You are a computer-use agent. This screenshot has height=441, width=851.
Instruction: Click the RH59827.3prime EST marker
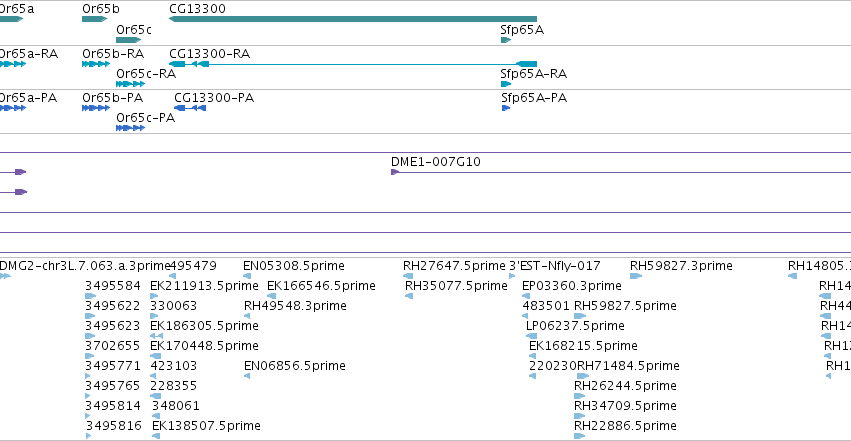click(x=636, y=276)
